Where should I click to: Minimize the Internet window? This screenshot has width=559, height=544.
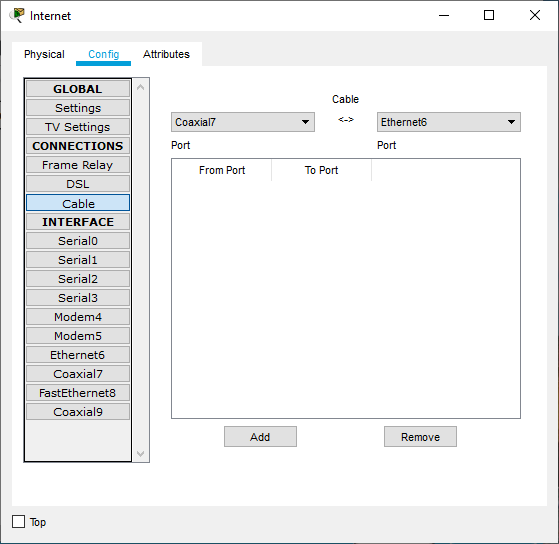click(444, 15)
